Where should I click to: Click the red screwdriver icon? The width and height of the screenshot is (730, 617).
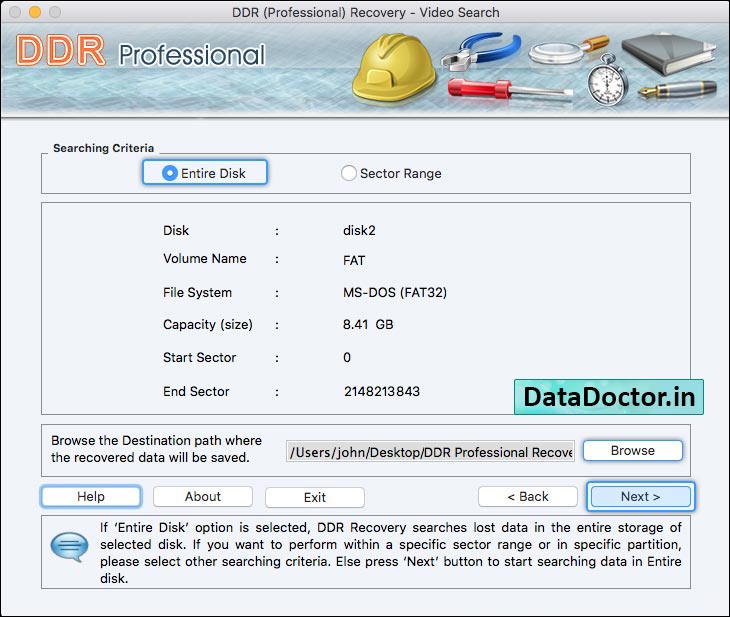point(509,89)
